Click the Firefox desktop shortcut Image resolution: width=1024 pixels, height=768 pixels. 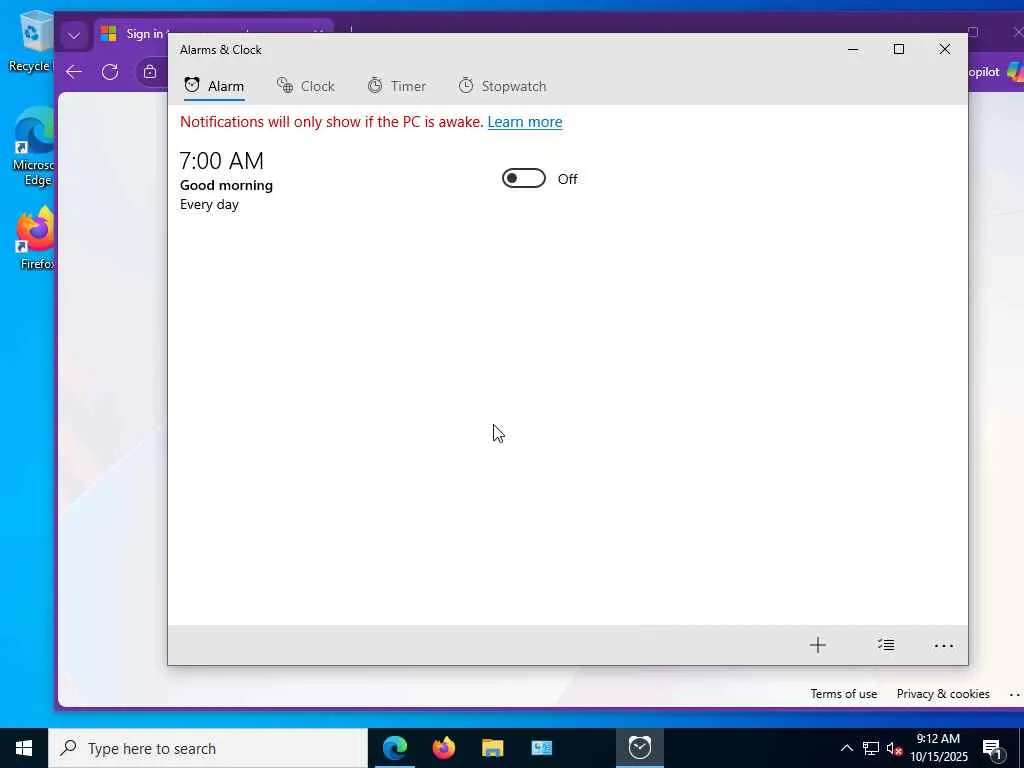click(35, 238)
